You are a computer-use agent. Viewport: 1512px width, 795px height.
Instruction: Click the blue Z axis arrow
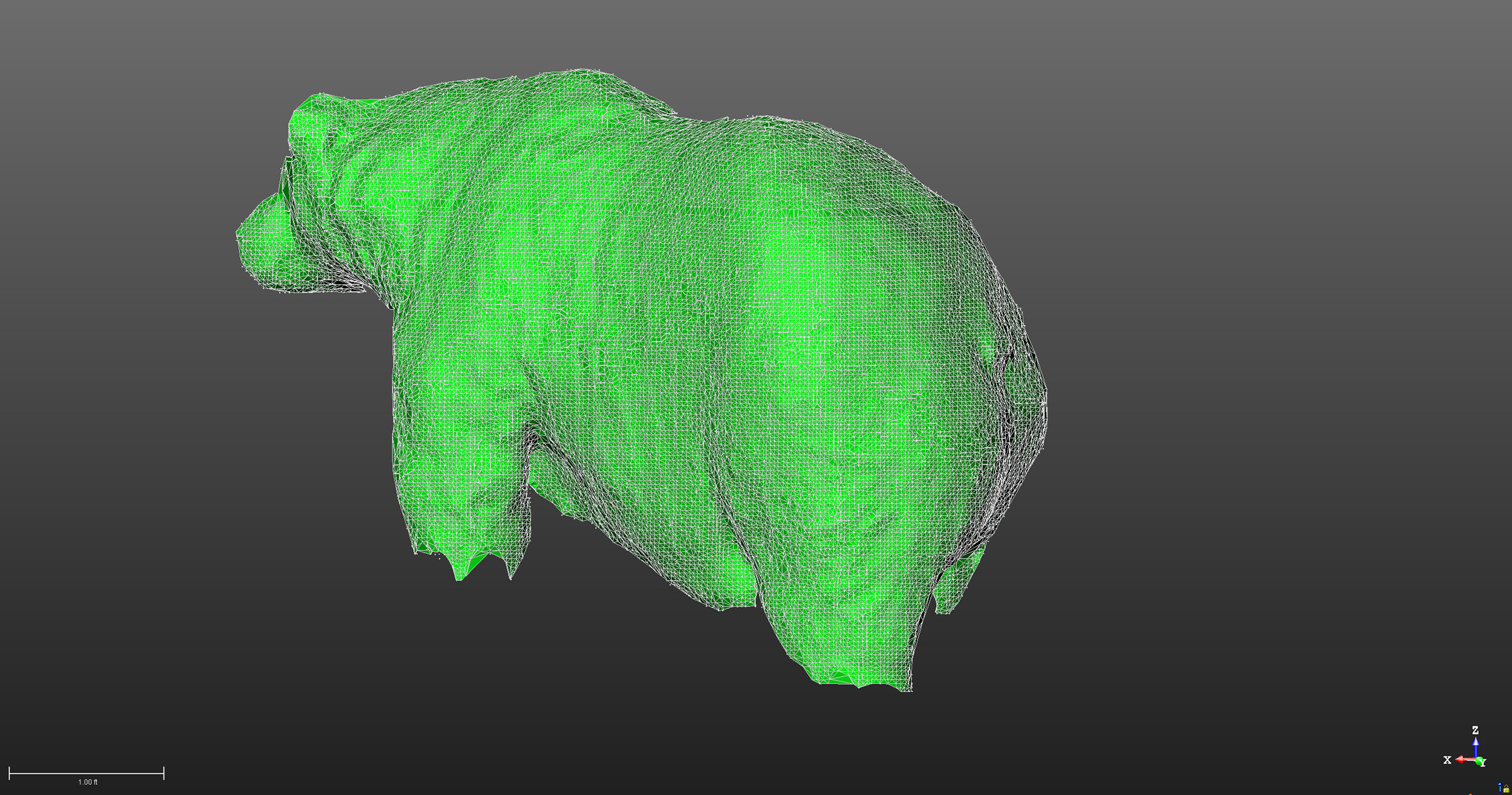1476,746
